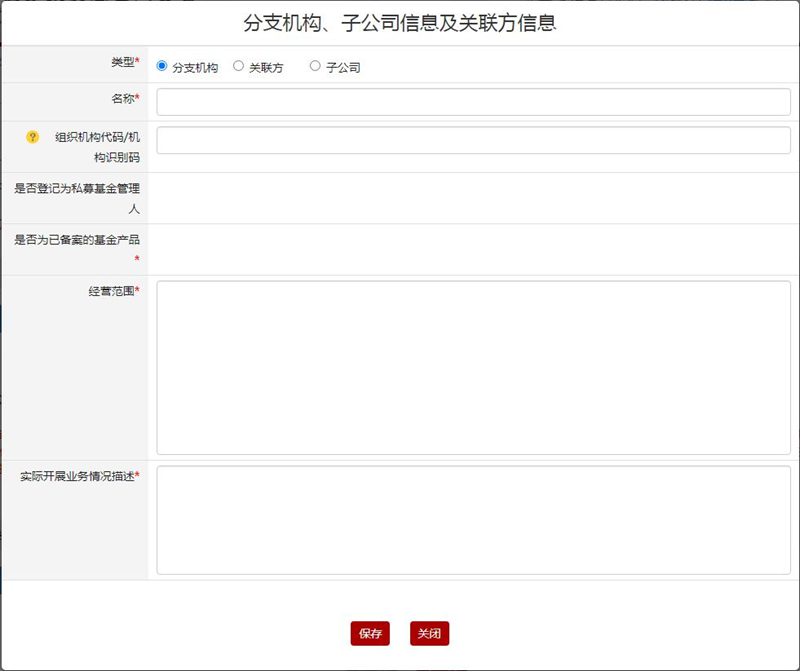Viewport: 800px width, 671px height.
Task: Click the 经营范围 field label
Action: (x=110, y=291)
